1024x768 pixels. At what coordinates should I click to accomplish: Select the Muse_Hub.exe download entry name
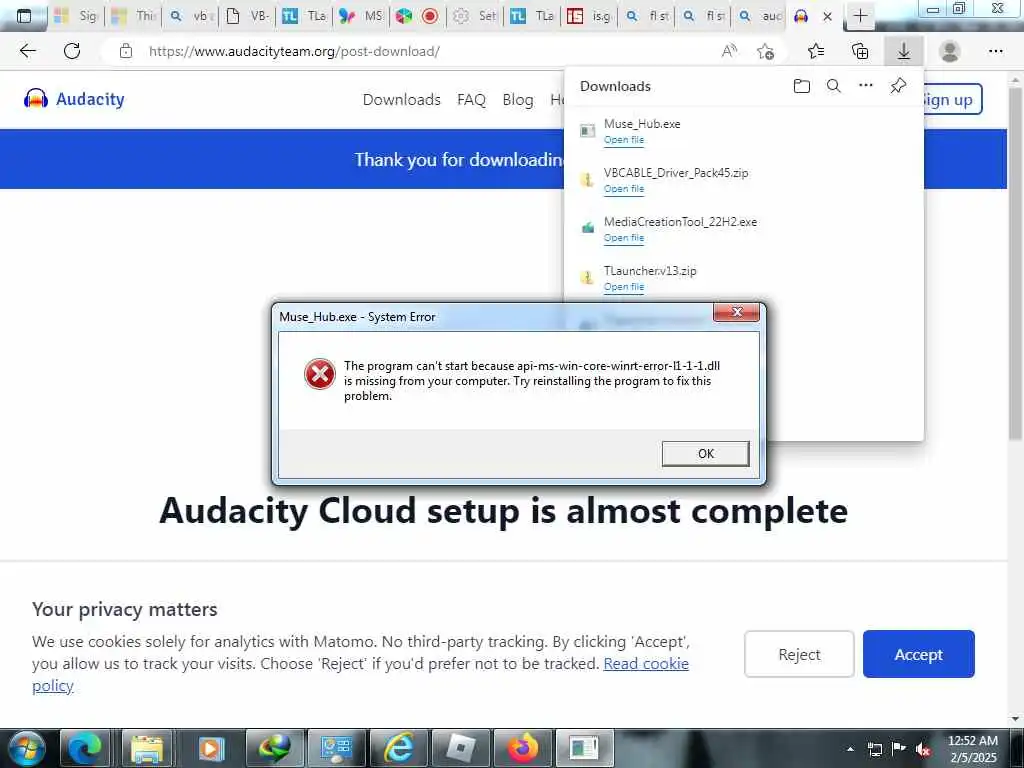[x=642, y=123]
